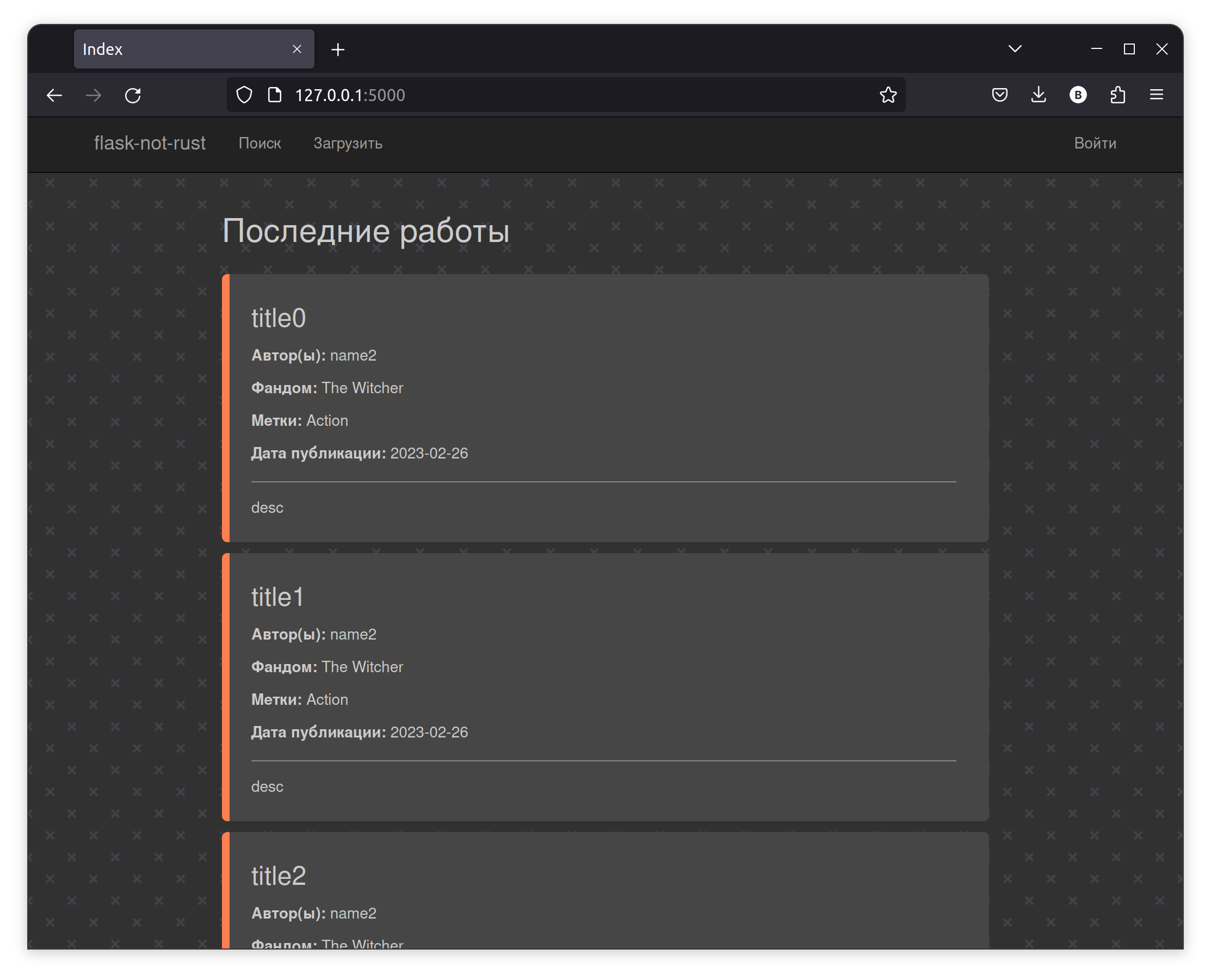Expand the list all tabs chevron
The height and width of the screenshot is (980, 1211).
coord(1015,49)
